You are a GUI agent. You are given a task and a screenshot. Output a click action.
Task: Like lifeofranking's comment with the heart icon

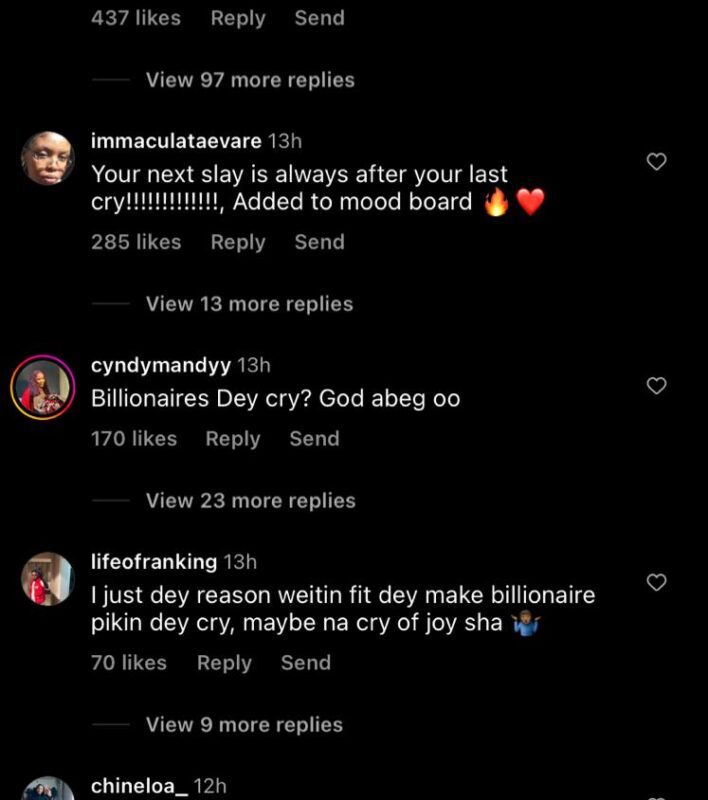click(656, 581)
